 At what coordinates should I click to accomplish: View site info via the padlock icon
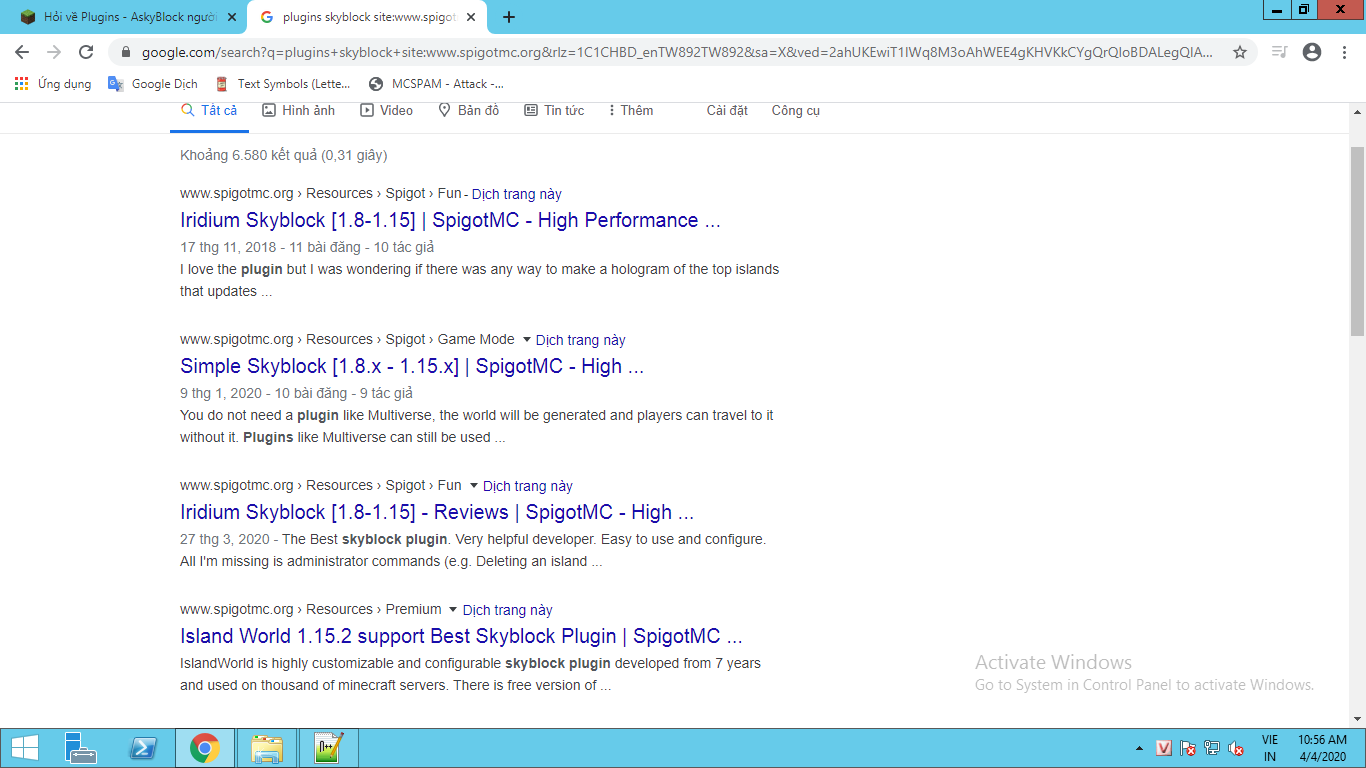coord(125,52)
